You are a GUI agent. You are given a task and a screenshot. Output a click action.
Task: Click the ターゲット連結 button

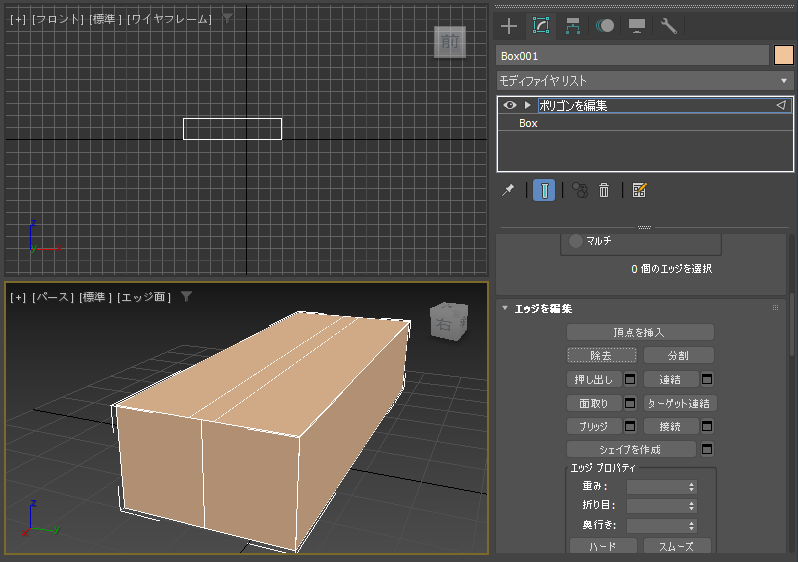[x=680, y=403]
